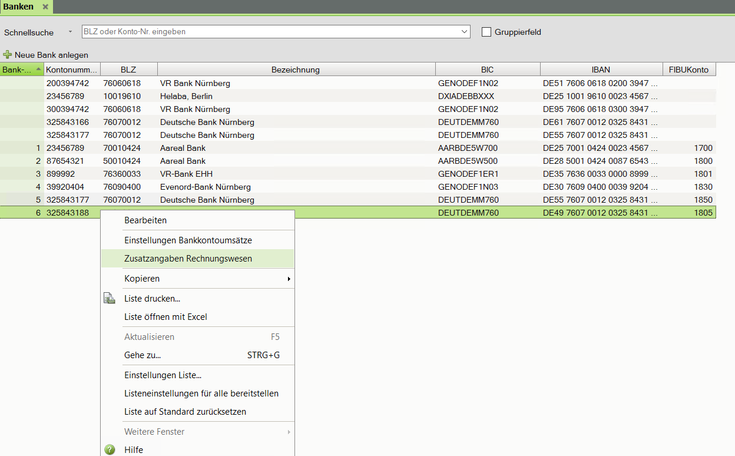Open the Schnellsuche combo box dropdown arrow

(464, 31)
